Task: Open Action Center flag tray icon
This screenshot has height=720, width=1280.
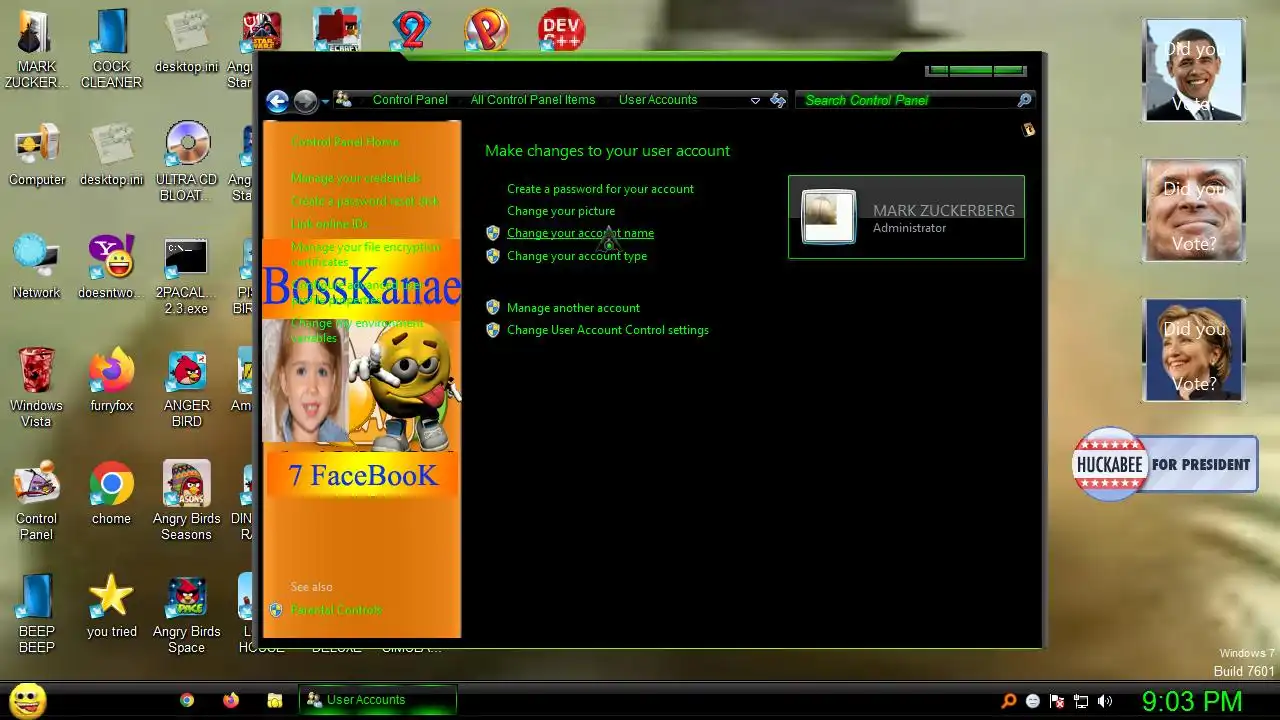Action: (x=1057, y=701)
